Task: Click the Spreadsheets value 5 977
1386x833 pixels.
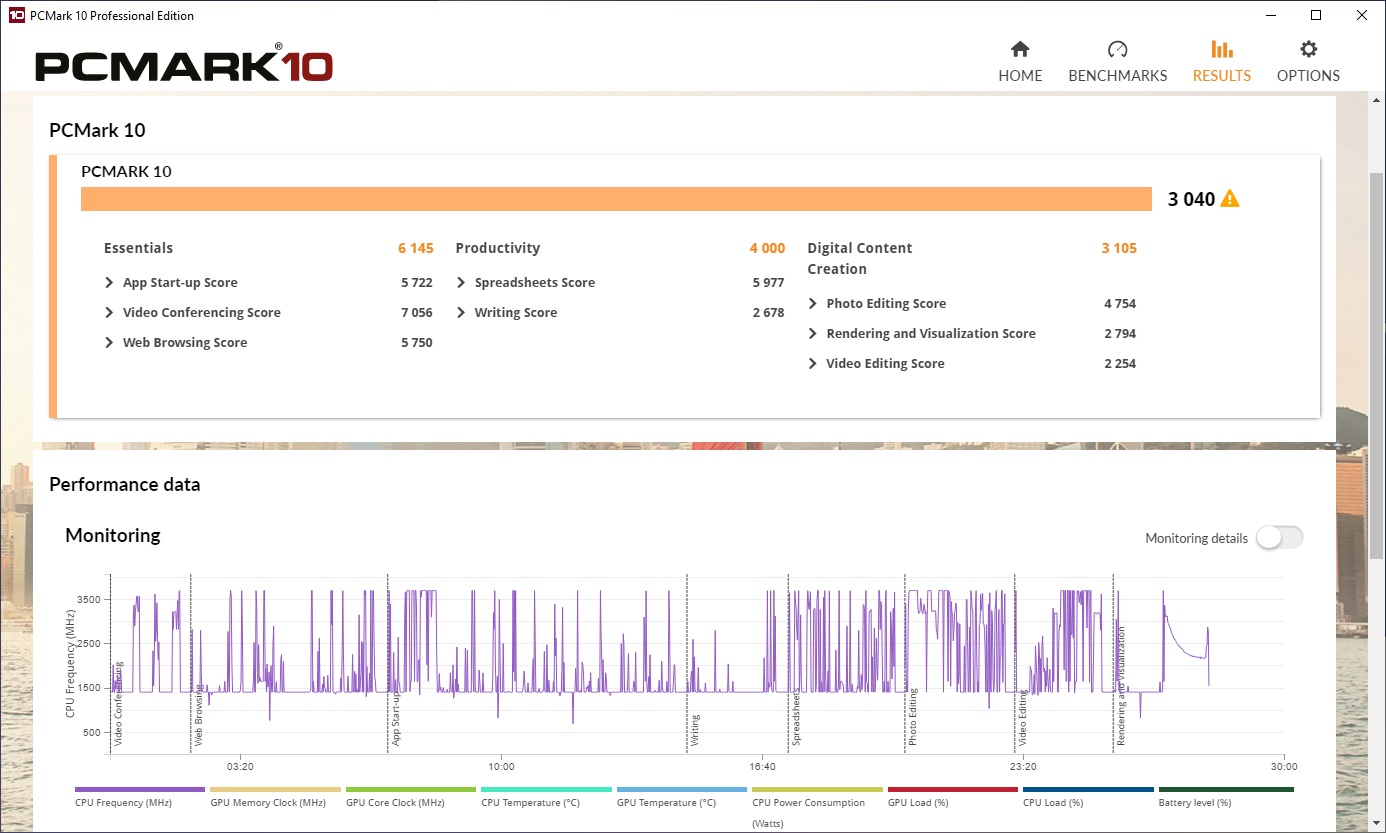Action: [769, 283]
